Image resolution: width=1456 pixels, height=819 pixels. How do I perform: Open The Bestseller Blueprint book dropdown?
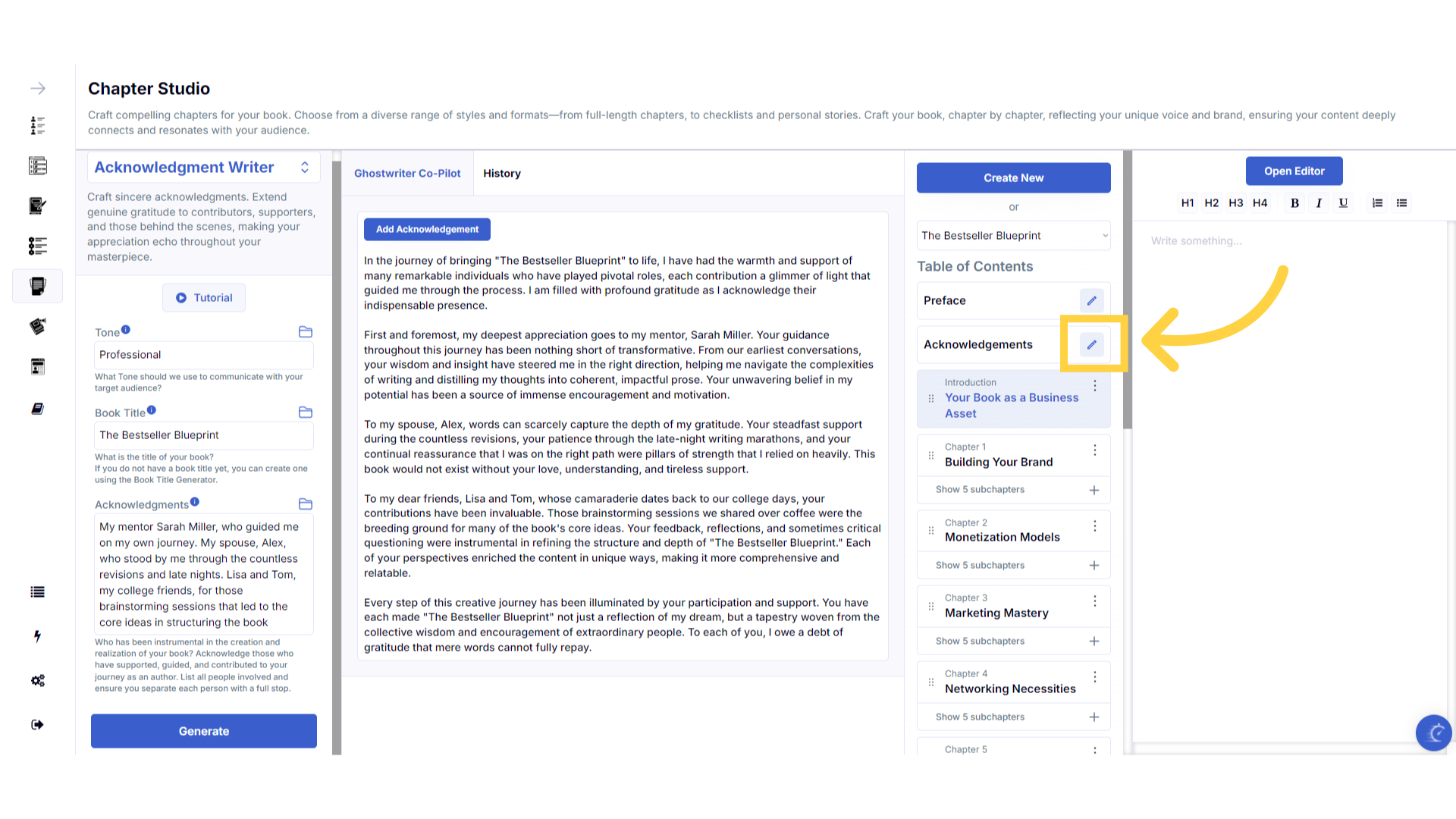coord(1013,236)
